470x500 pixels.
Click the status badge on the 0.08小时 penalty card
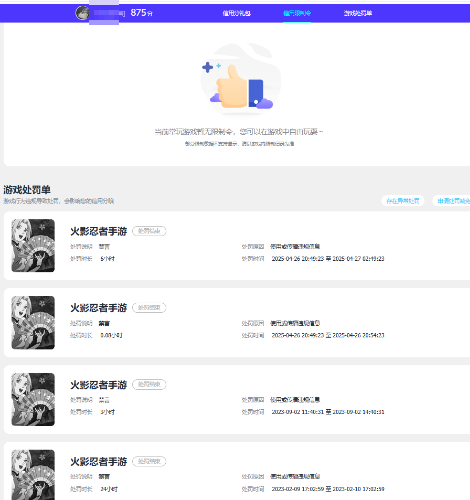(x=149, y=308)
